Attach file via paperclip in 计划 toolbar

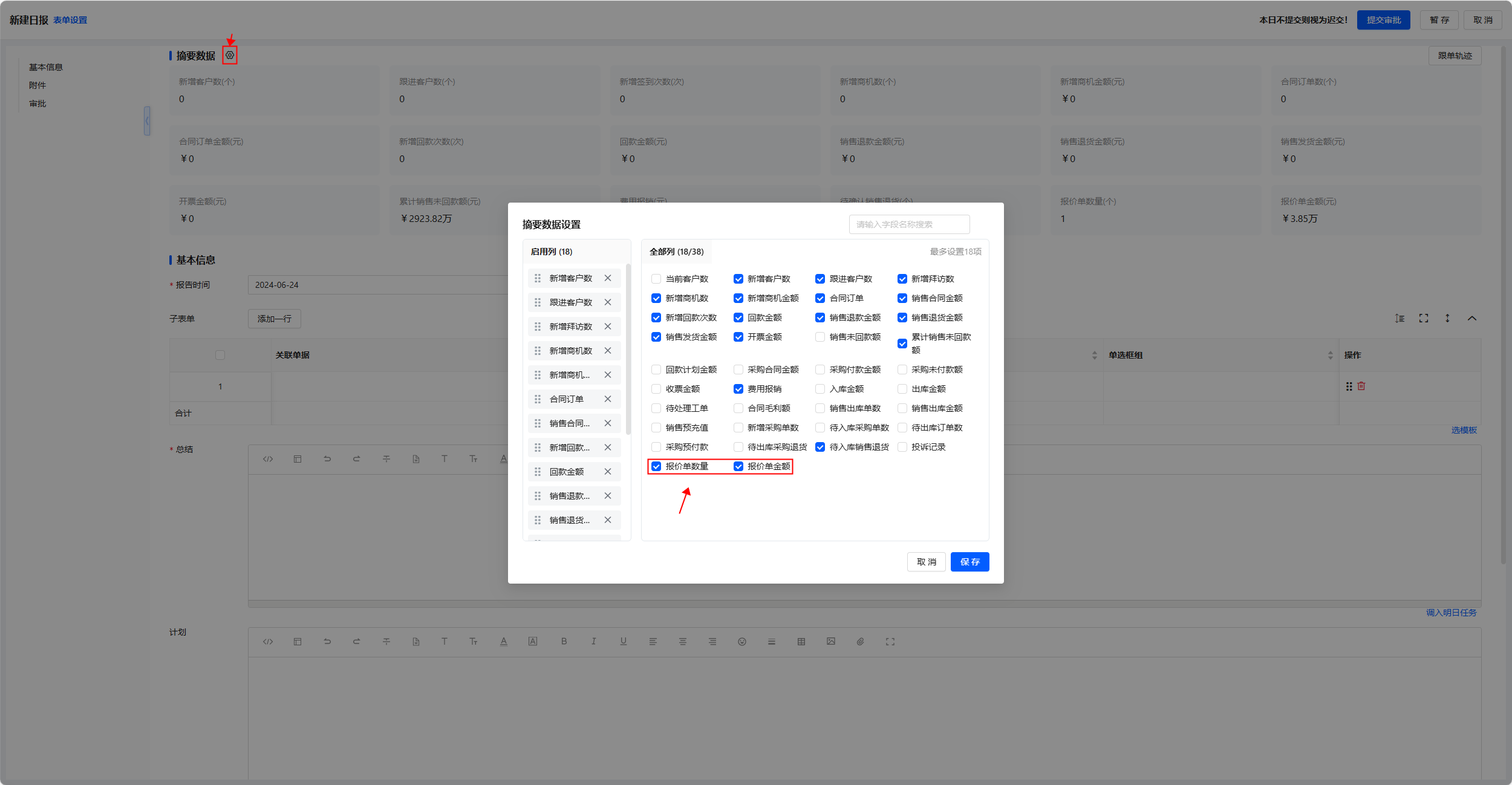click(x=861, y=642)
